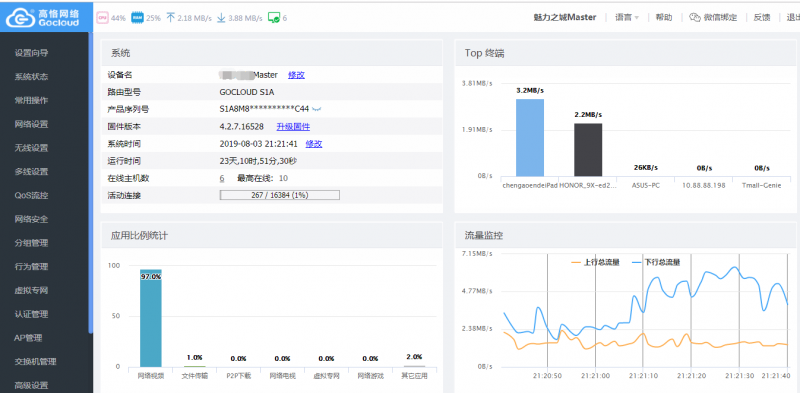Click 反馈 in the top bar
800x393 pixels.
[762, 17]
